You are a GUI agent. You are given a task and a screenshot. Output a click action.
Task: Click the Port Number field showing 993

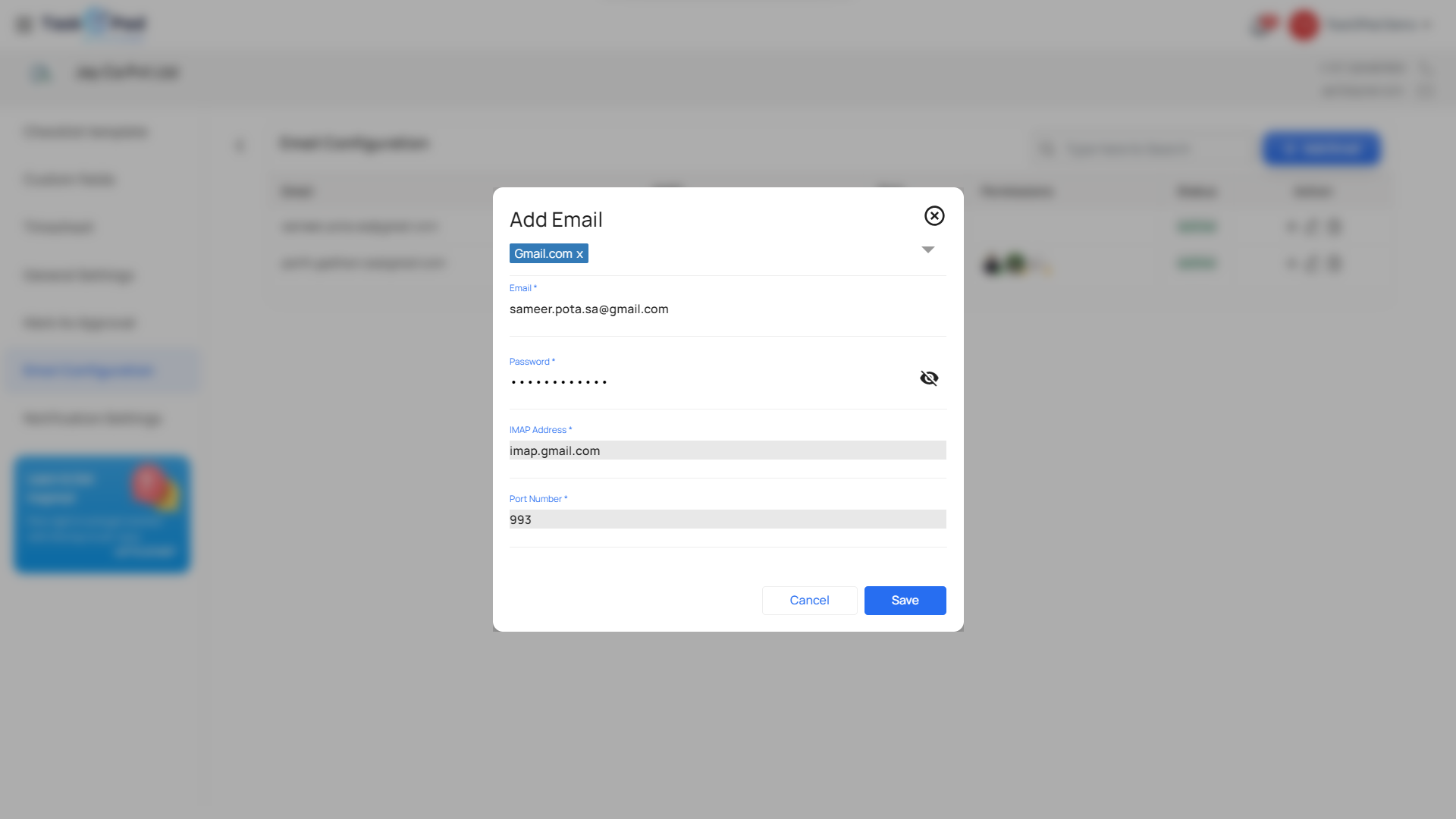pos(726,519)
